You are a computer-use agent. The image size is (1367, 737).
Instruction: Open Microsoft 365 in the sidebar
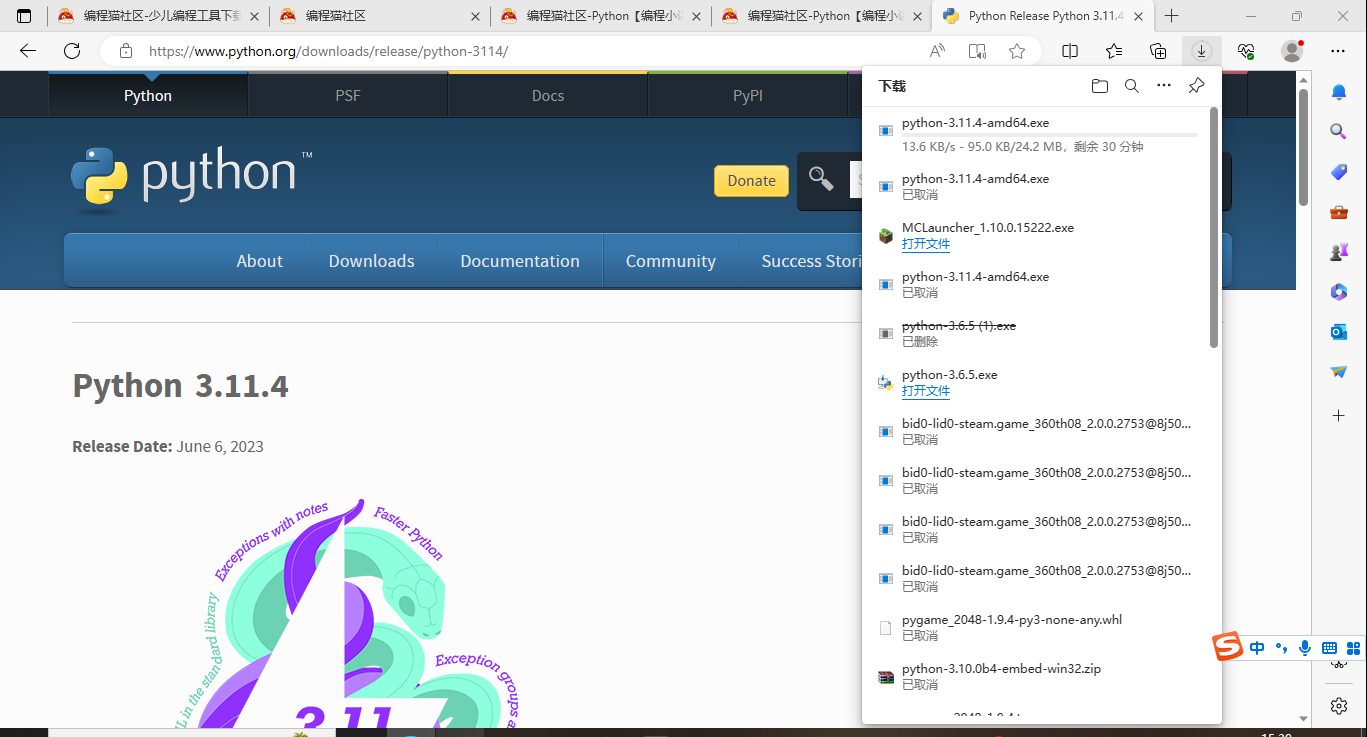point(1339,292)
